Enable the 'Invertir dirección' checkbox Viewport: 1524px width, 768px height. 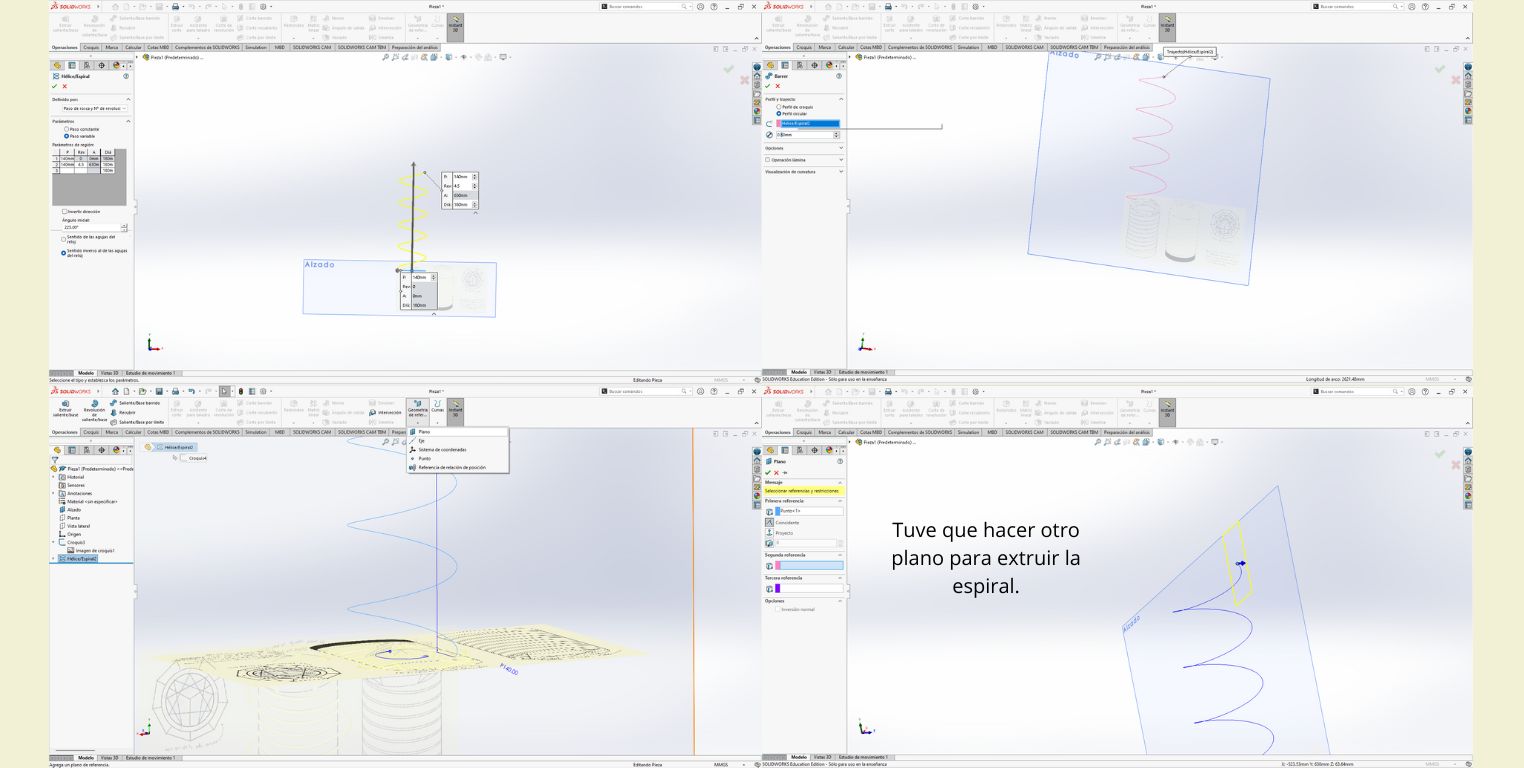64,211
